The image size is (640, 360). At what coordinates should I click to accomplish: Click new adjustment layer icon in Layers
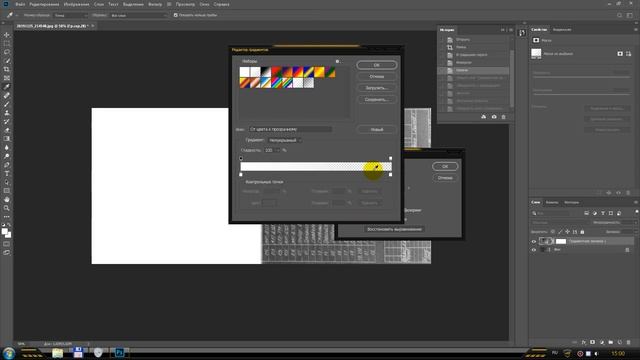[x=602, y=342]
